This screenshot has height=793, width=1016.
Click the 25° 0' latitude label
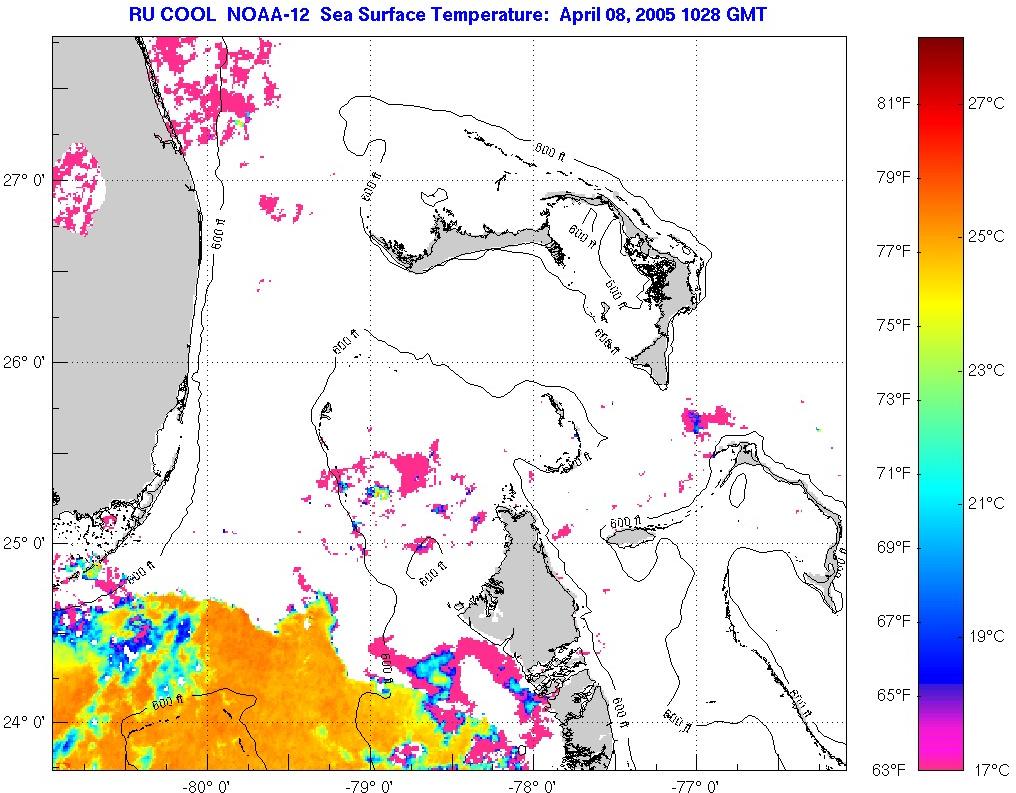pyautogui.click(x=22, y=543)
